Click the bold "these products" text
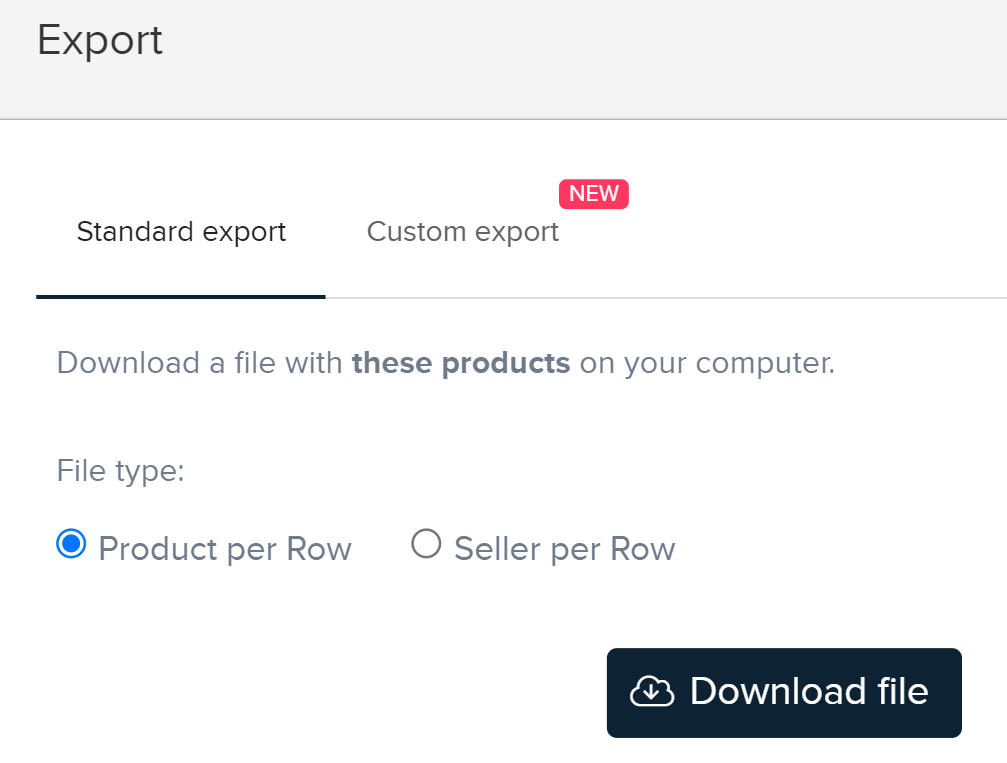The image size is (1007, 763). click(461, 362)
